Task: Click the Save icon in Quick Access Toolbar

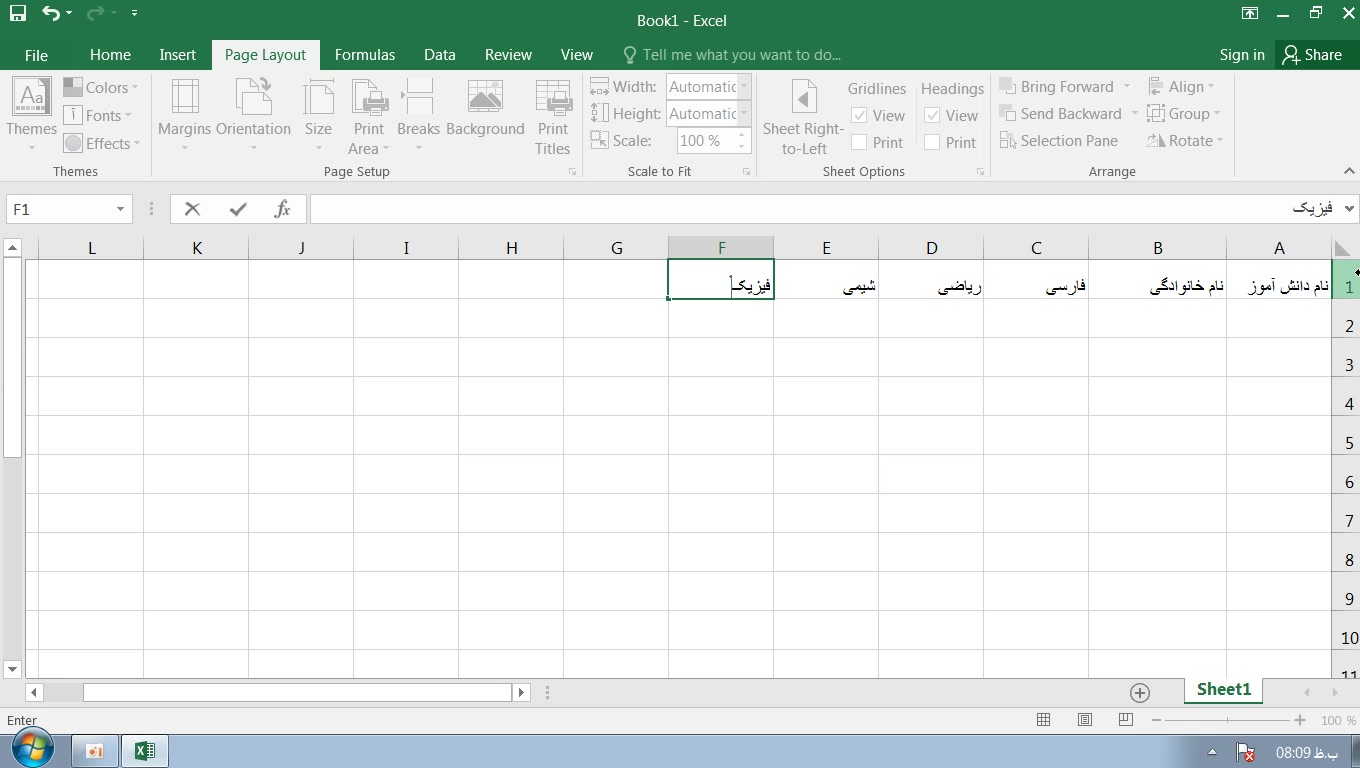Action: [18, 13]
